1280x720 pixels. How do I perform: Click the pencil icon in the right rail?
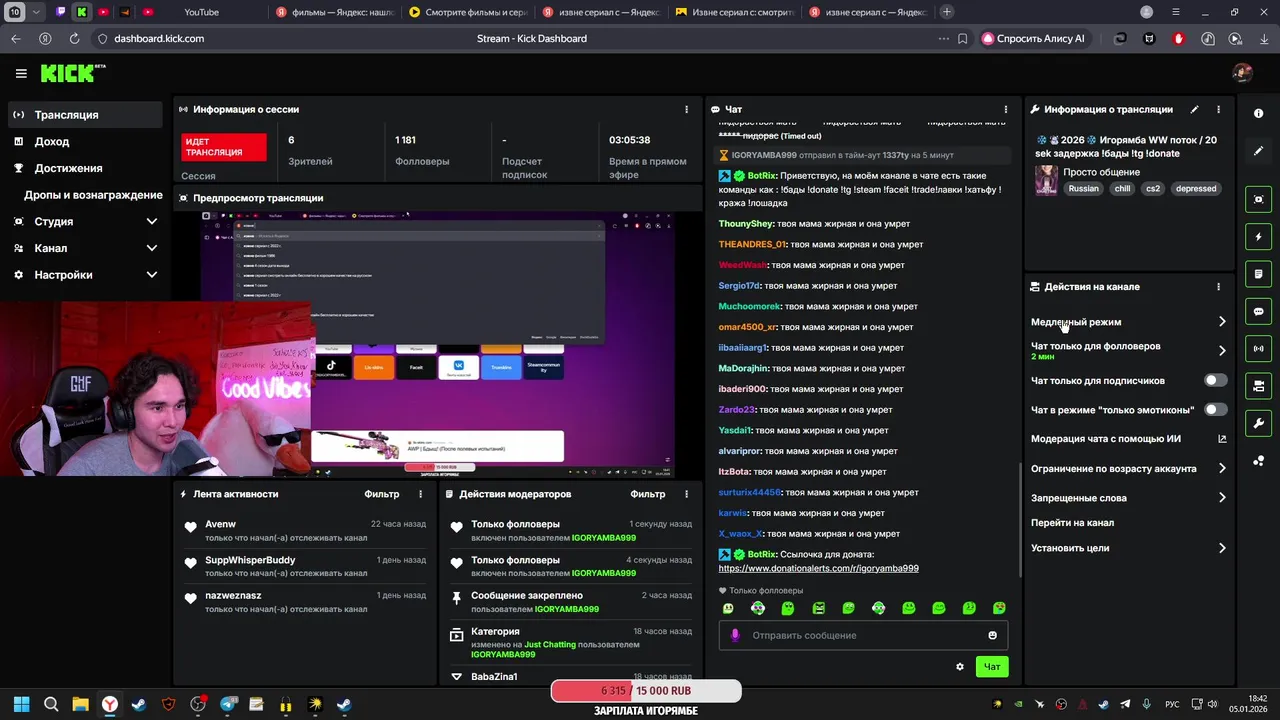pyautogui.click(x=1258, y=151)
